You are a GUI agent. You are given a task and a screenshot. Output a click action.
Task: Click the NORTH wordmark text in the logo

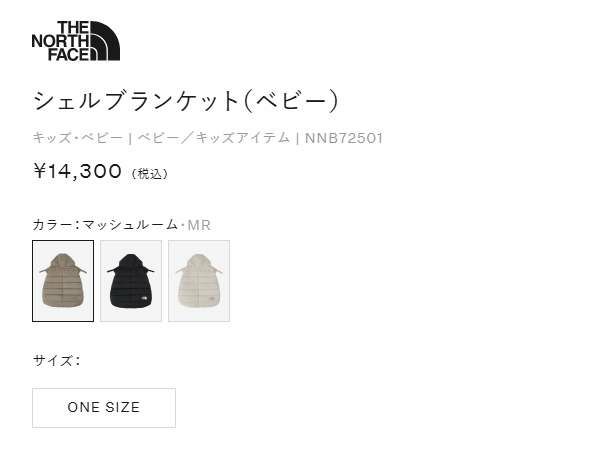(x=60, y=41)
